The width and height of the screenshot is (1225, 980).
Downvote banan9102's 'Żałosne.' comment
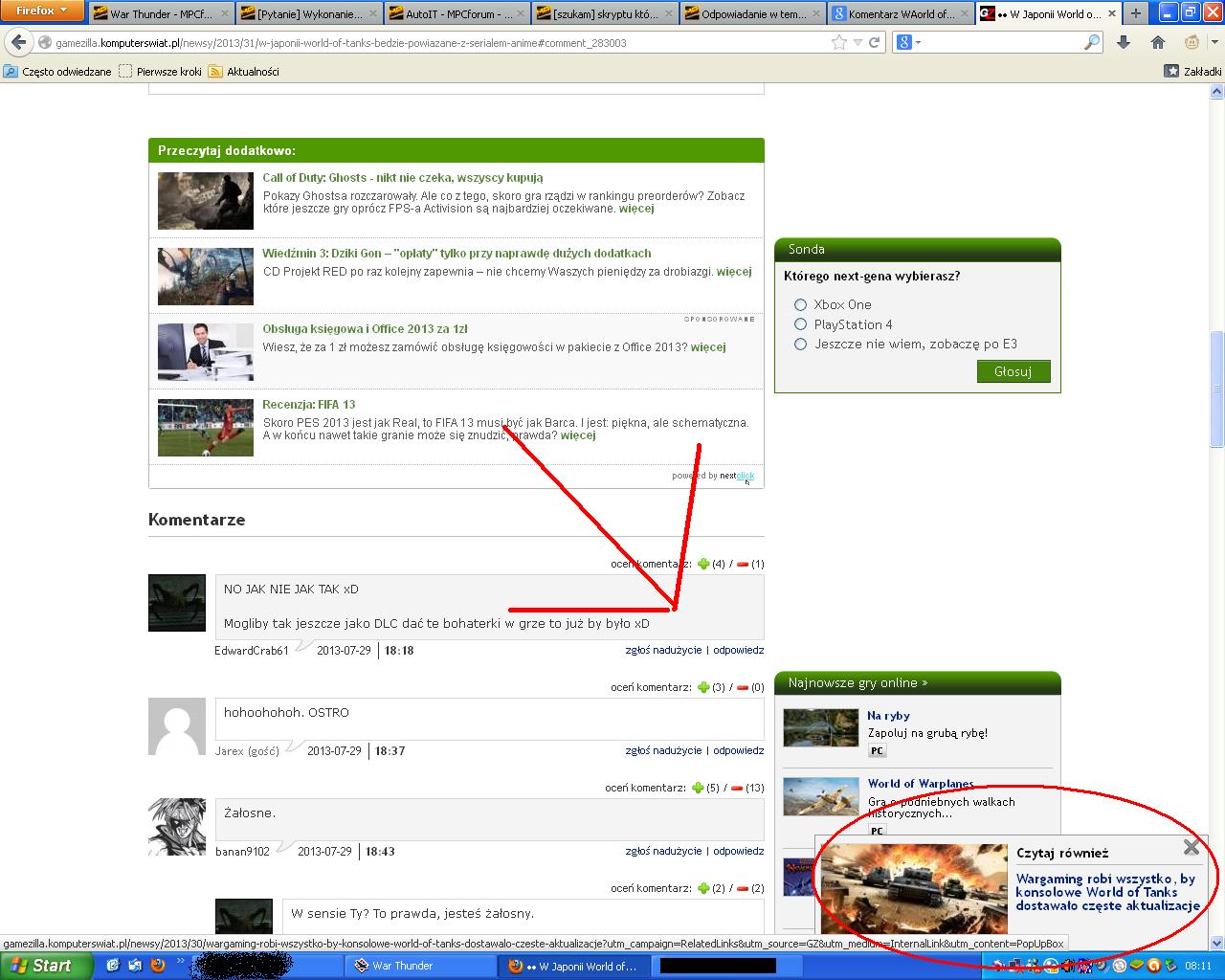click(x=737, y=789)
